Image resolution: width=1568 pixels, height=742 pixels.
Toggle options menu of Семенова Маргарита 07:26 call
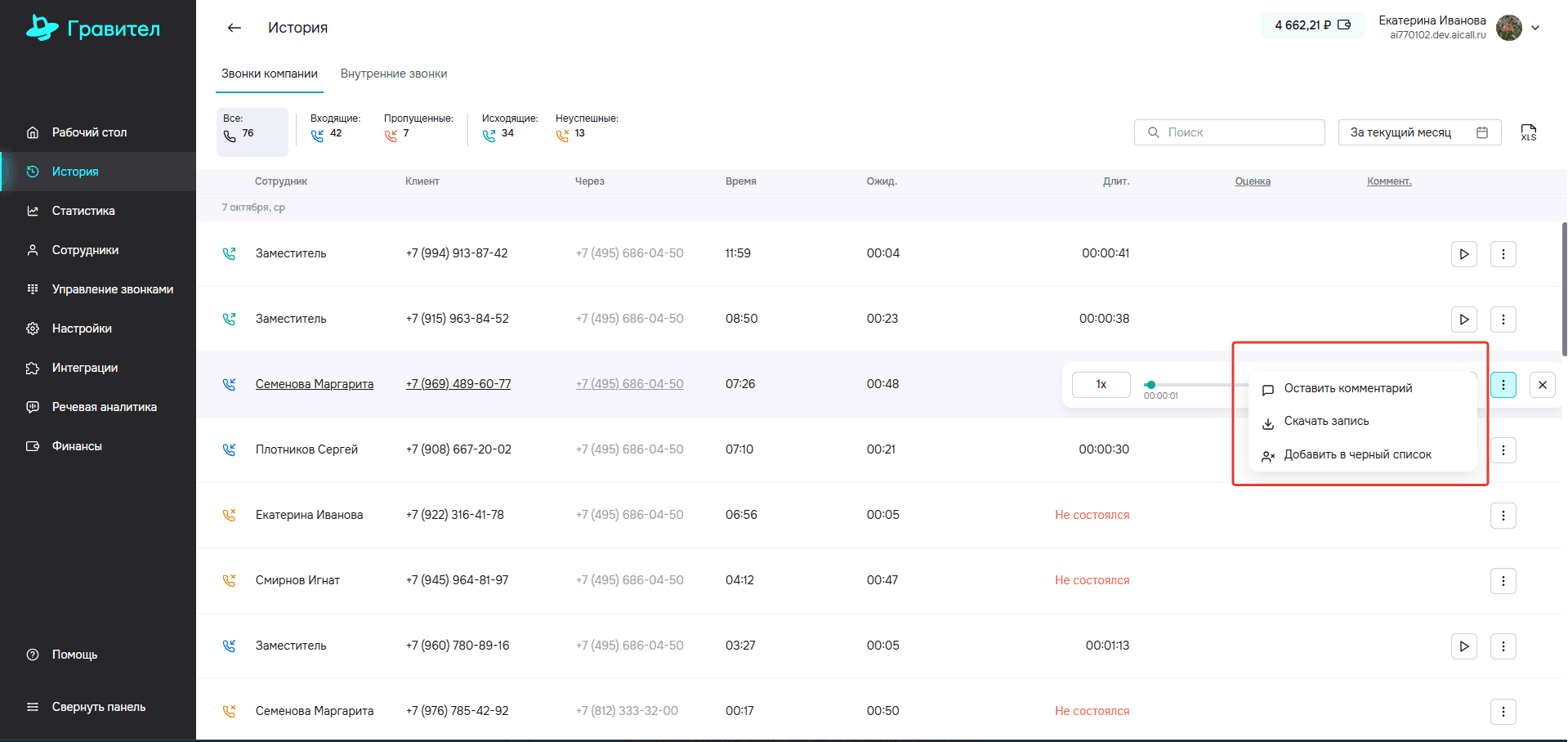pos(1503,385)
